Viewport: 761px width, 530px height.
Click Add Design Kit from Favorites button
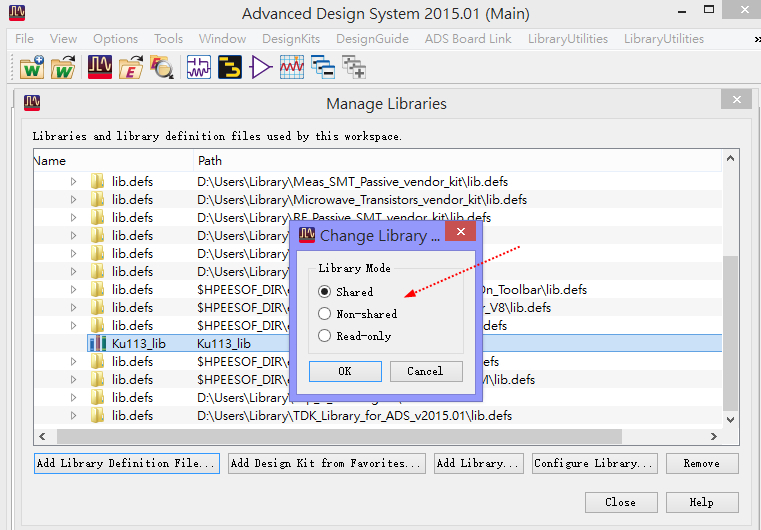tap(327, 464)
